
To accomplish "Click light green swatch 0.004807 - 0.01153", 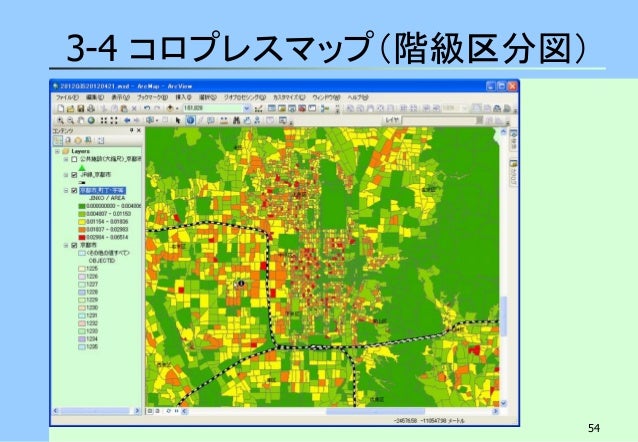I will (82, 214).
